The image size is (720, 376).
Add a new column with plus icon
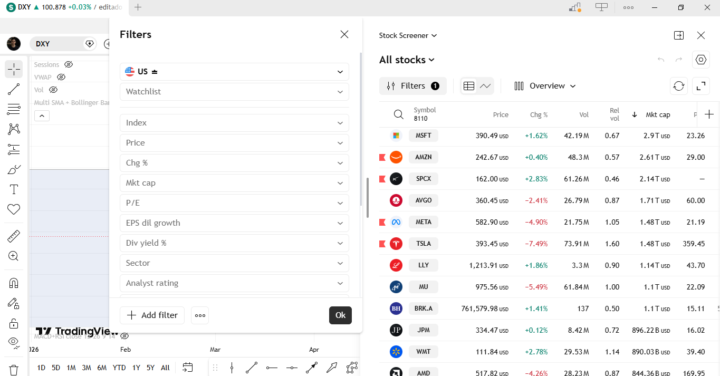point(709,114)
